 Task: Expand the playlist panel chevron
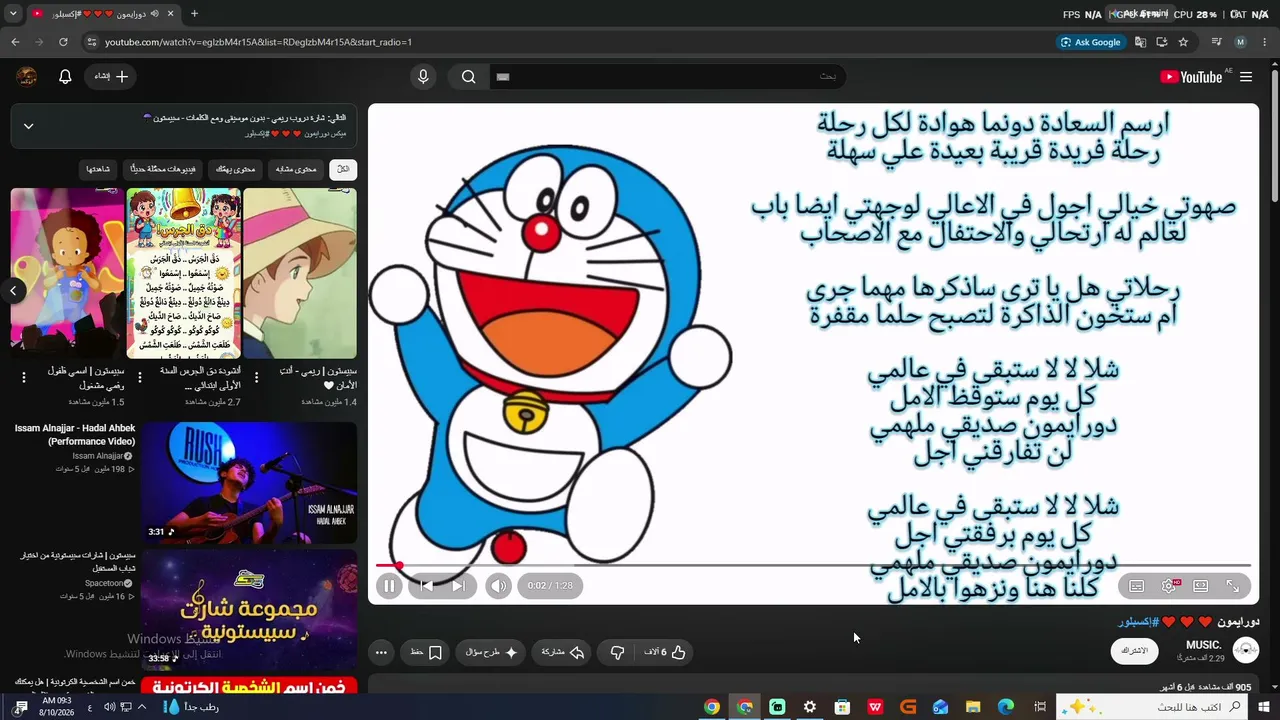[28, 126]
